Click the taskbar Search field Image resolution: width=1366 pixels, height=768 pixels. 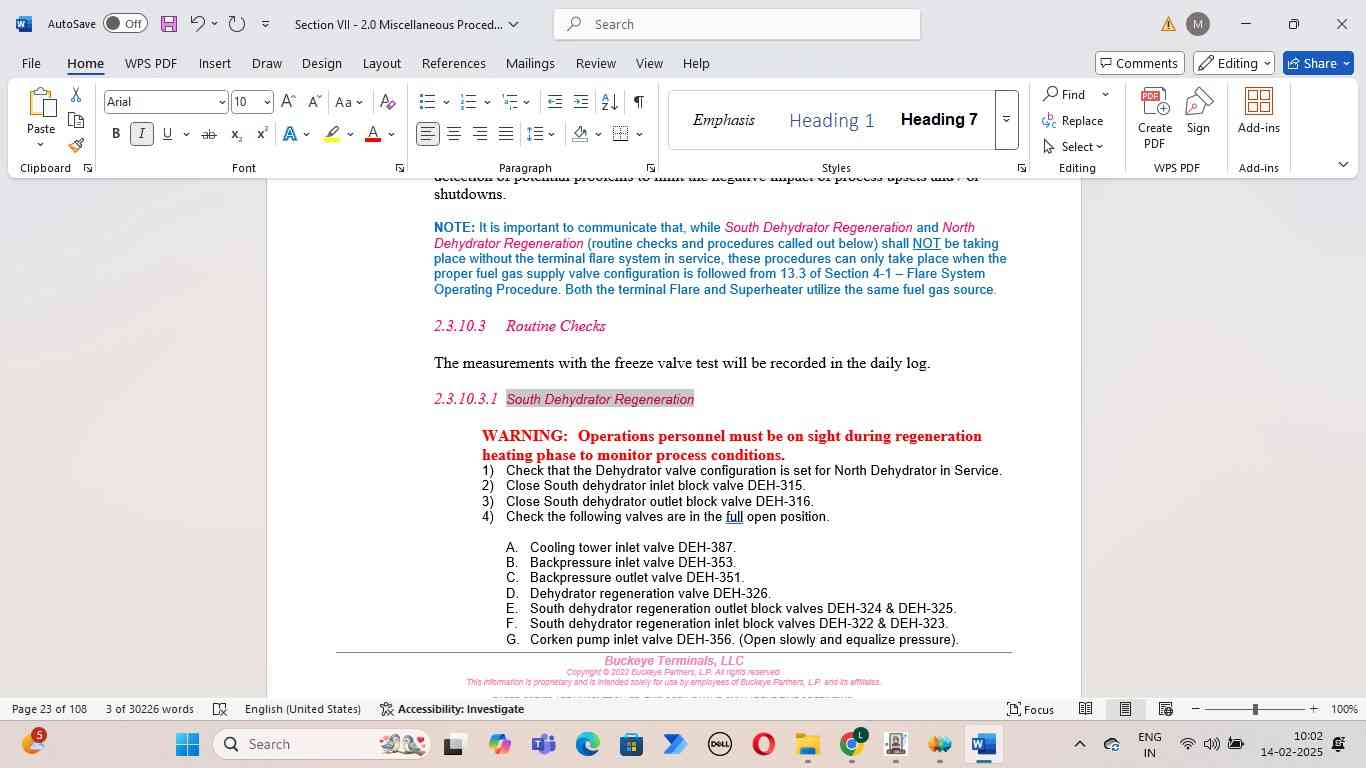[x=321, y=744]
